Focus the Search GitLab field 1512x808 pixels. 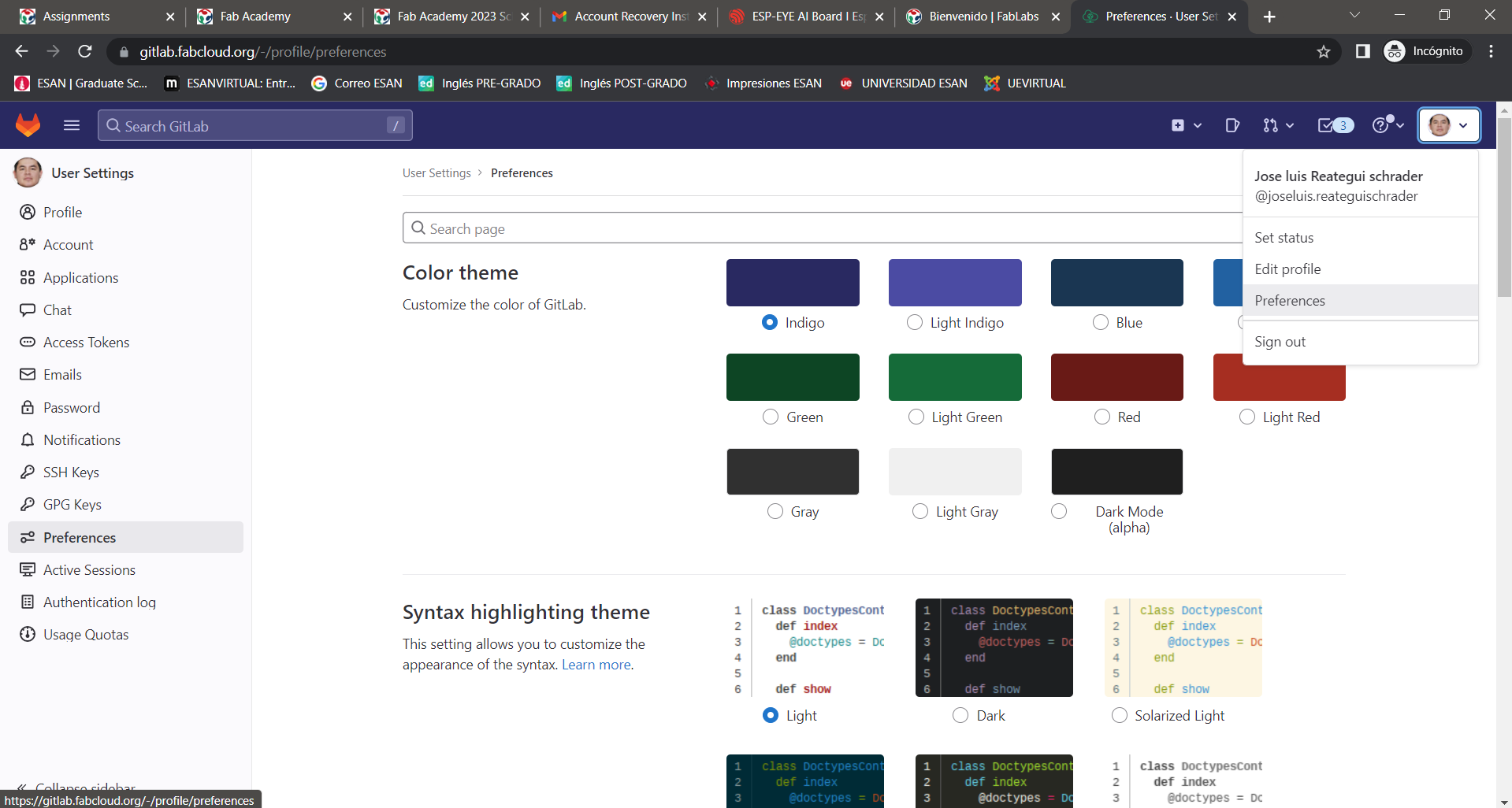254,125
